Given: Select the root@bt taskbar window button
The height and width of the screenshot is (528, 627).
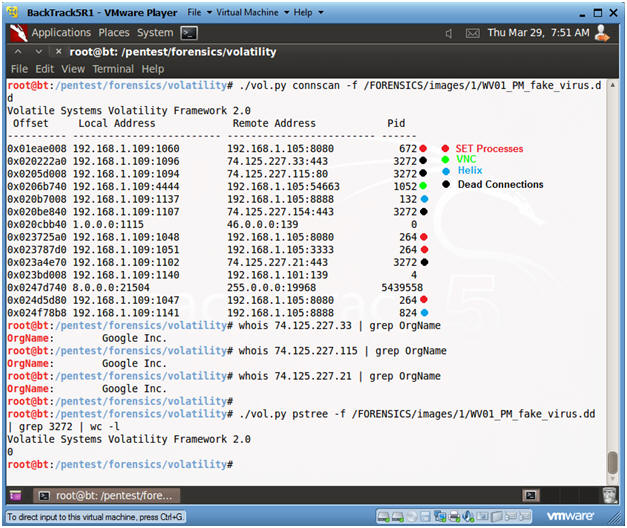Looking at the screenshot, I should (x=106, y=496).
